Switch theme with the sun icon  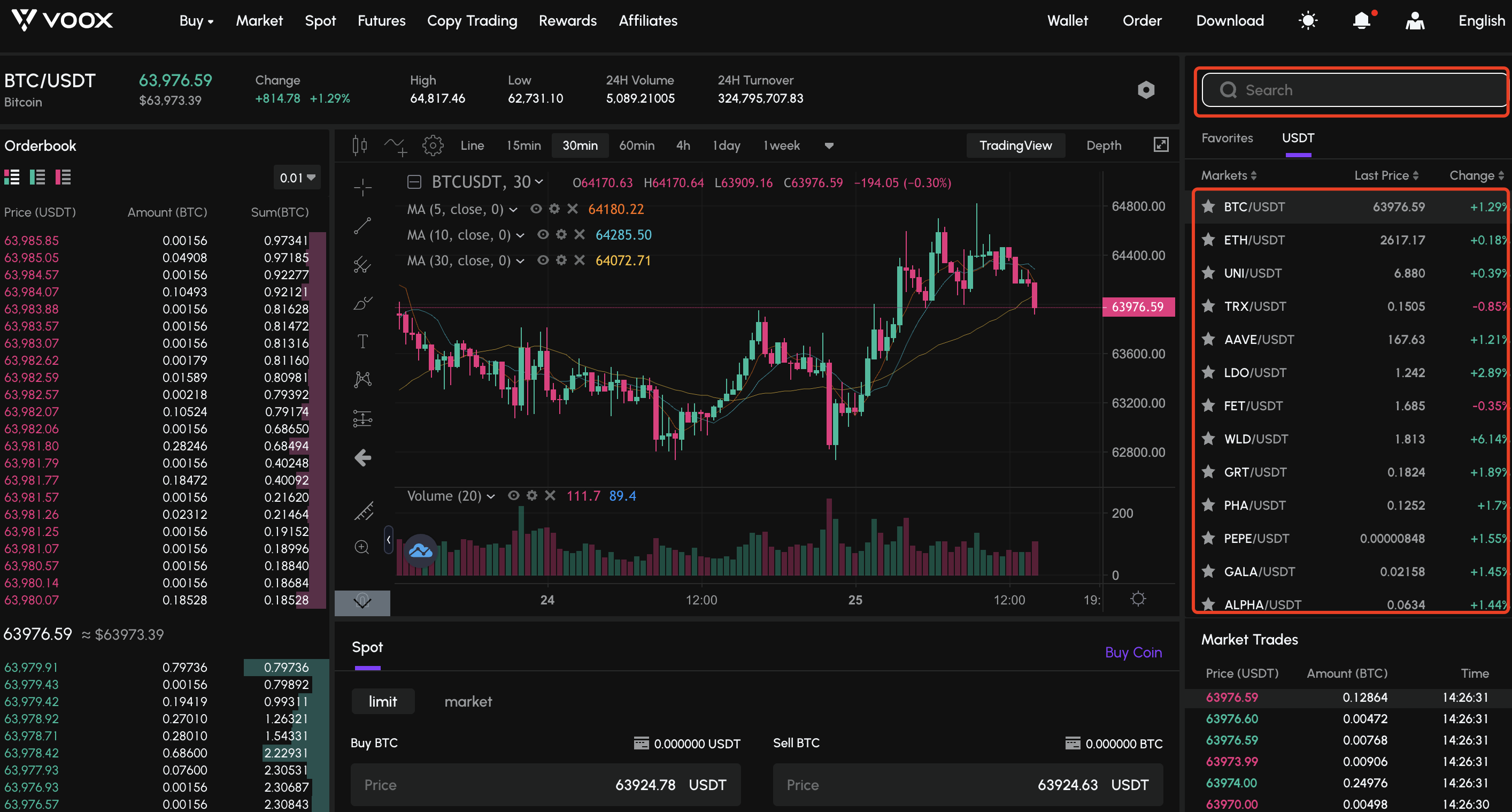click(1308, 20)
